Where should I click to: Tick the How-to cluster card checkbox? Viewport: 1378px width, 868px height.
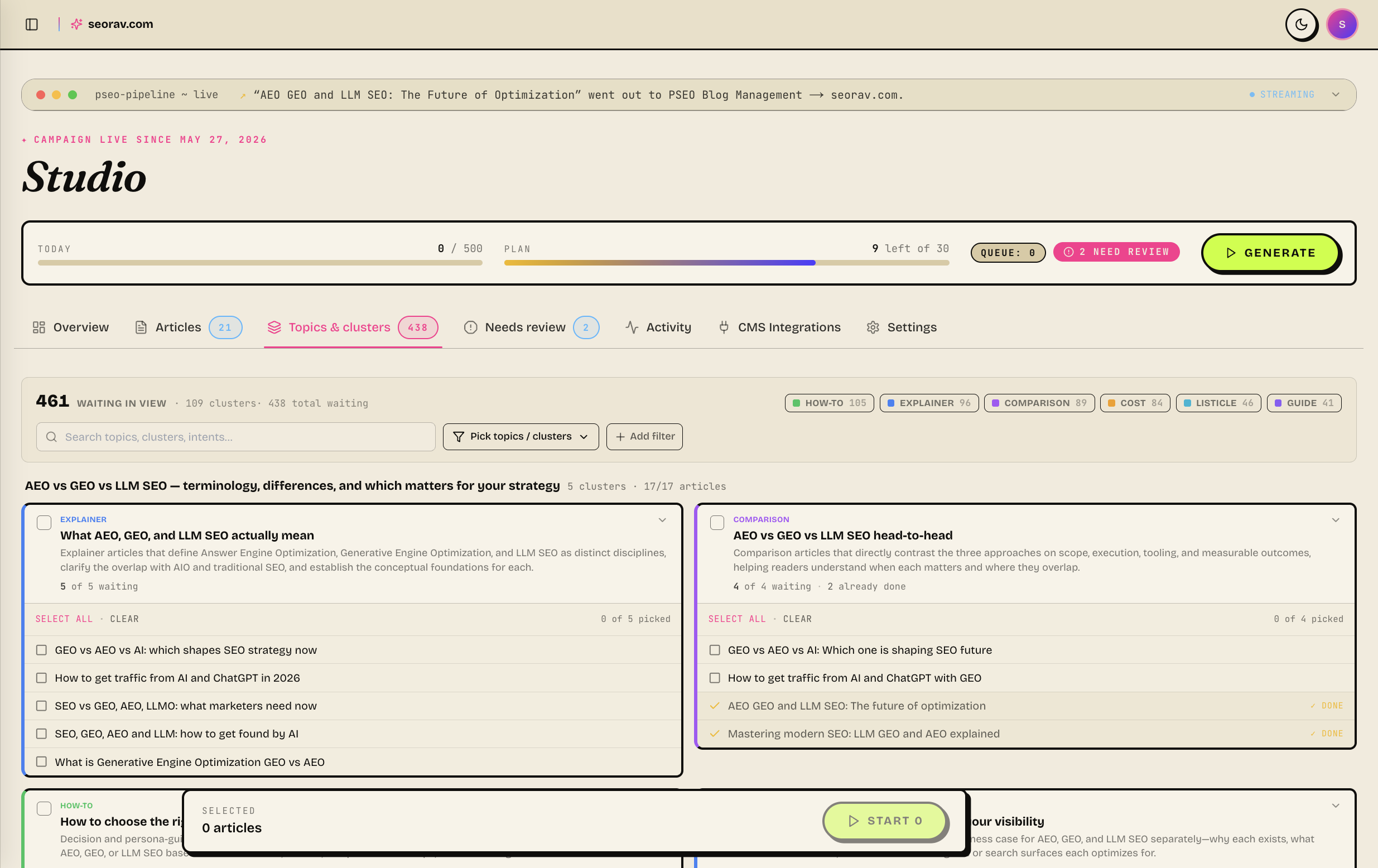tap(44, 809)
